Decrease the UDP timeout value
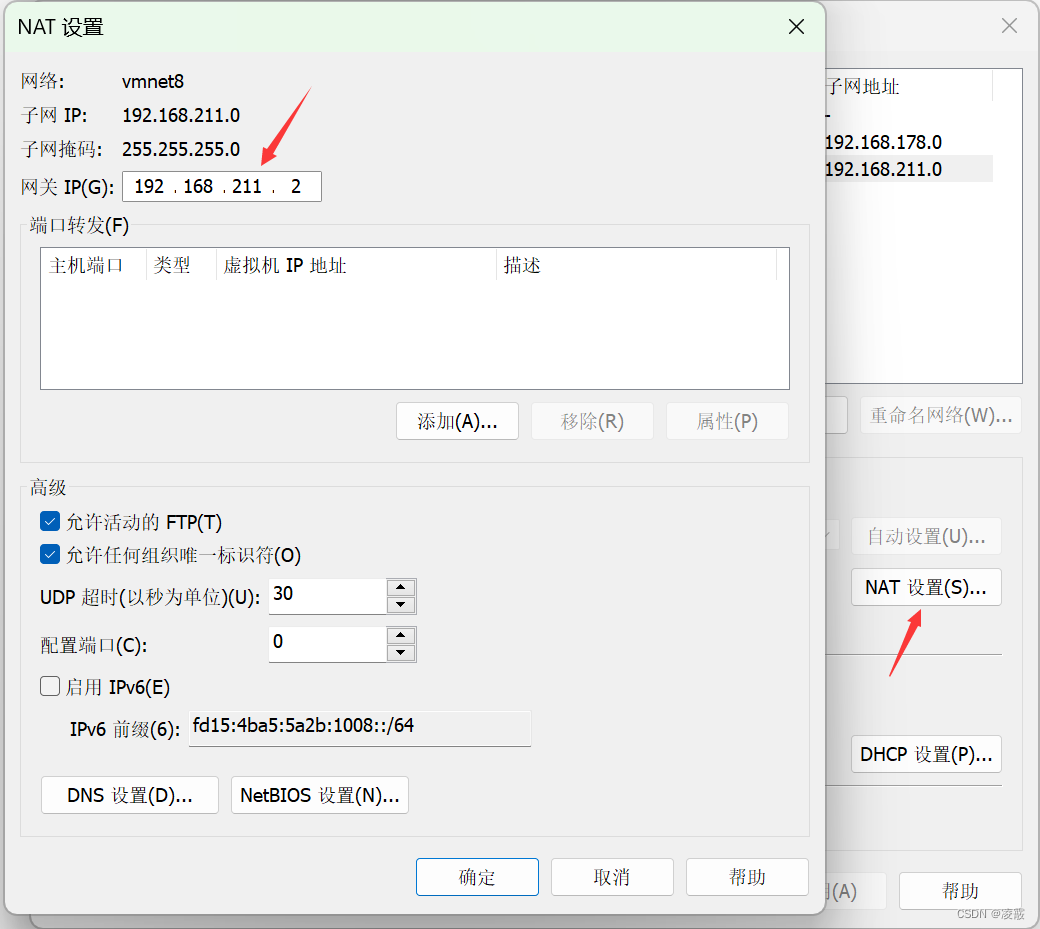Viewport: 1040px width, 929px height. (x=401, y=603)
